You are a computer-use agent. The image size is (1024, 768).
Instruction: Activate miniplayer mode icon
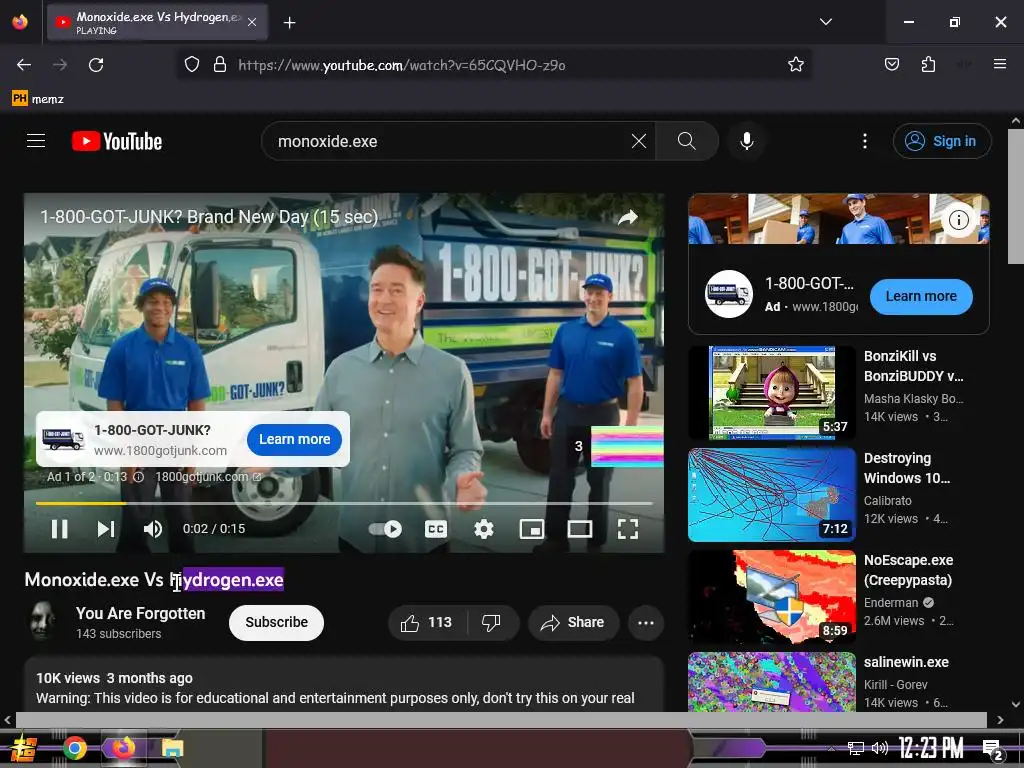[532, 529]
